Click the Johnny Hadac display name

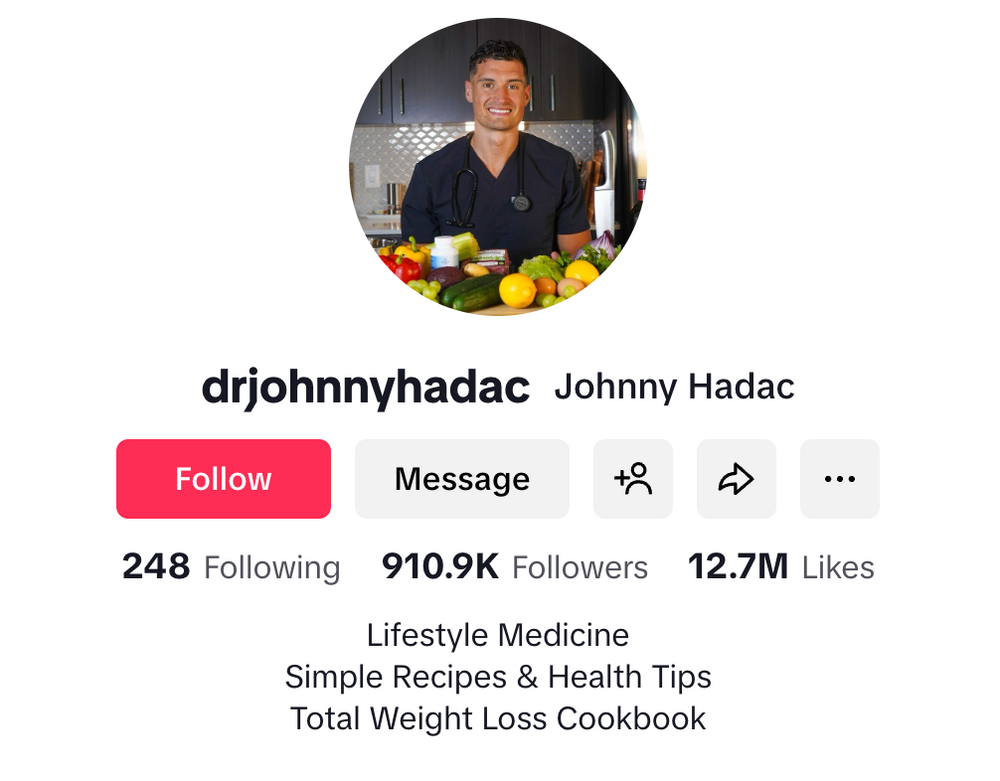[x=674, y=387]
